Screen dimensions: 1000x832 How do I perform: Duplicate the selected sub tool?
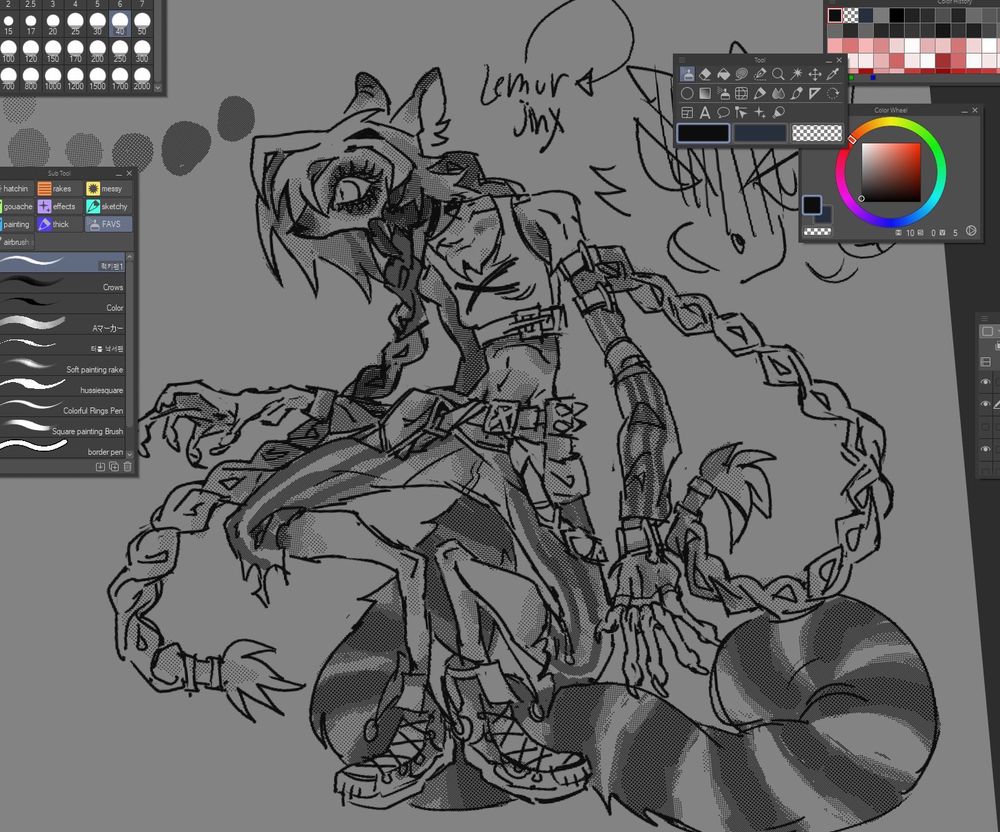[x=114, y=467]
